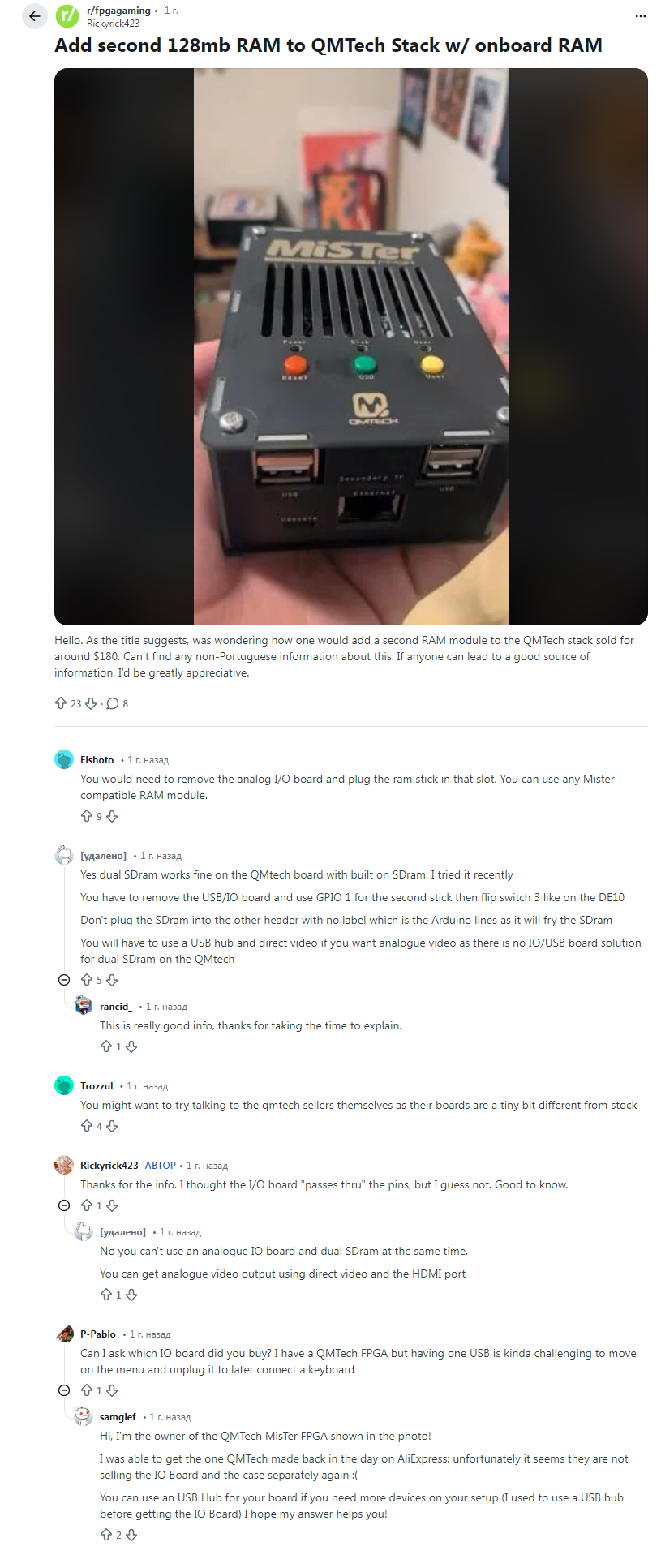Upvote samgief's reply

pos(106,1535)
